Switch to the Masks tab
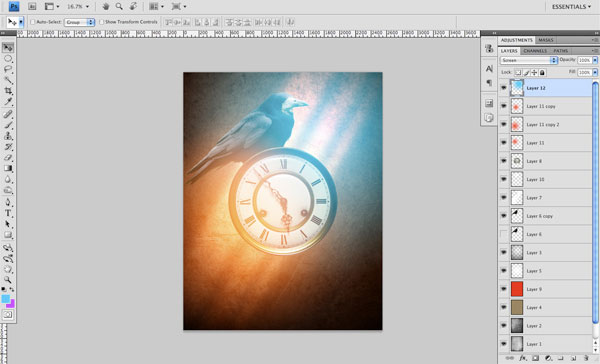 click(546, 40)
